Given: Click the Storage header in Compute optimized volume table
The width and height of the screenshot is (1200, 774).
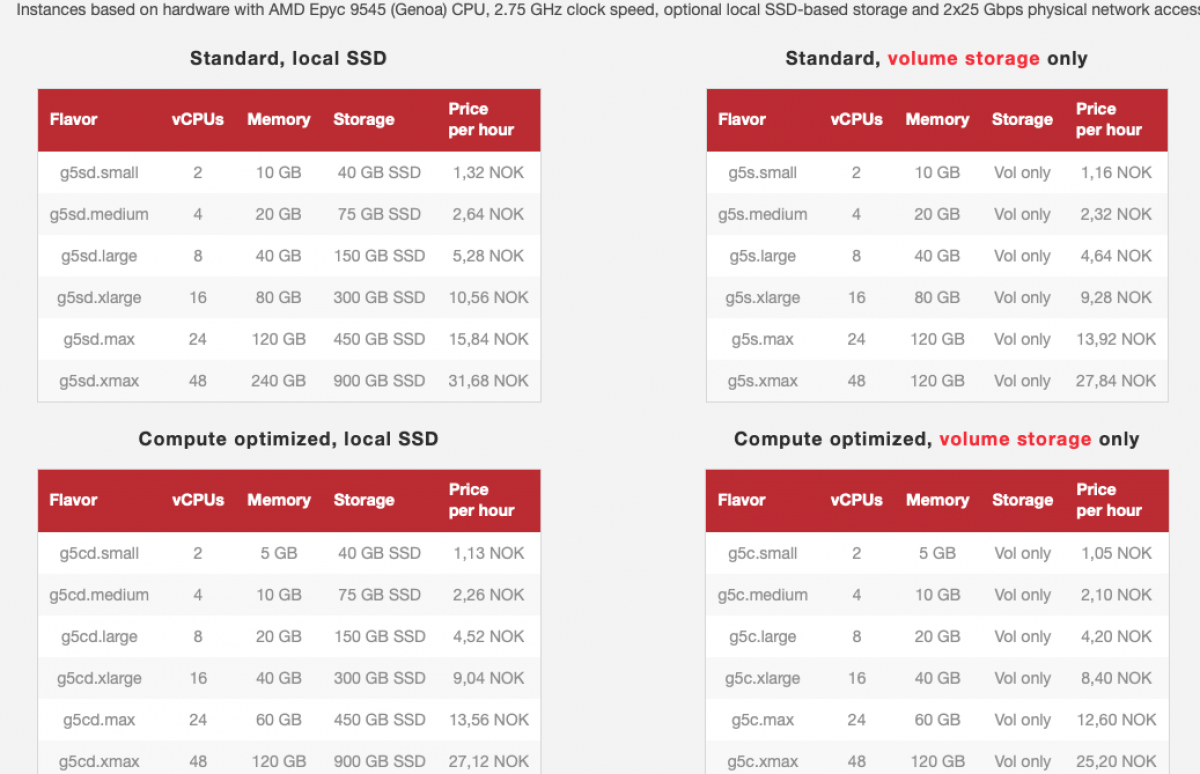Looking at the screenshot, I should [1022, 500].
